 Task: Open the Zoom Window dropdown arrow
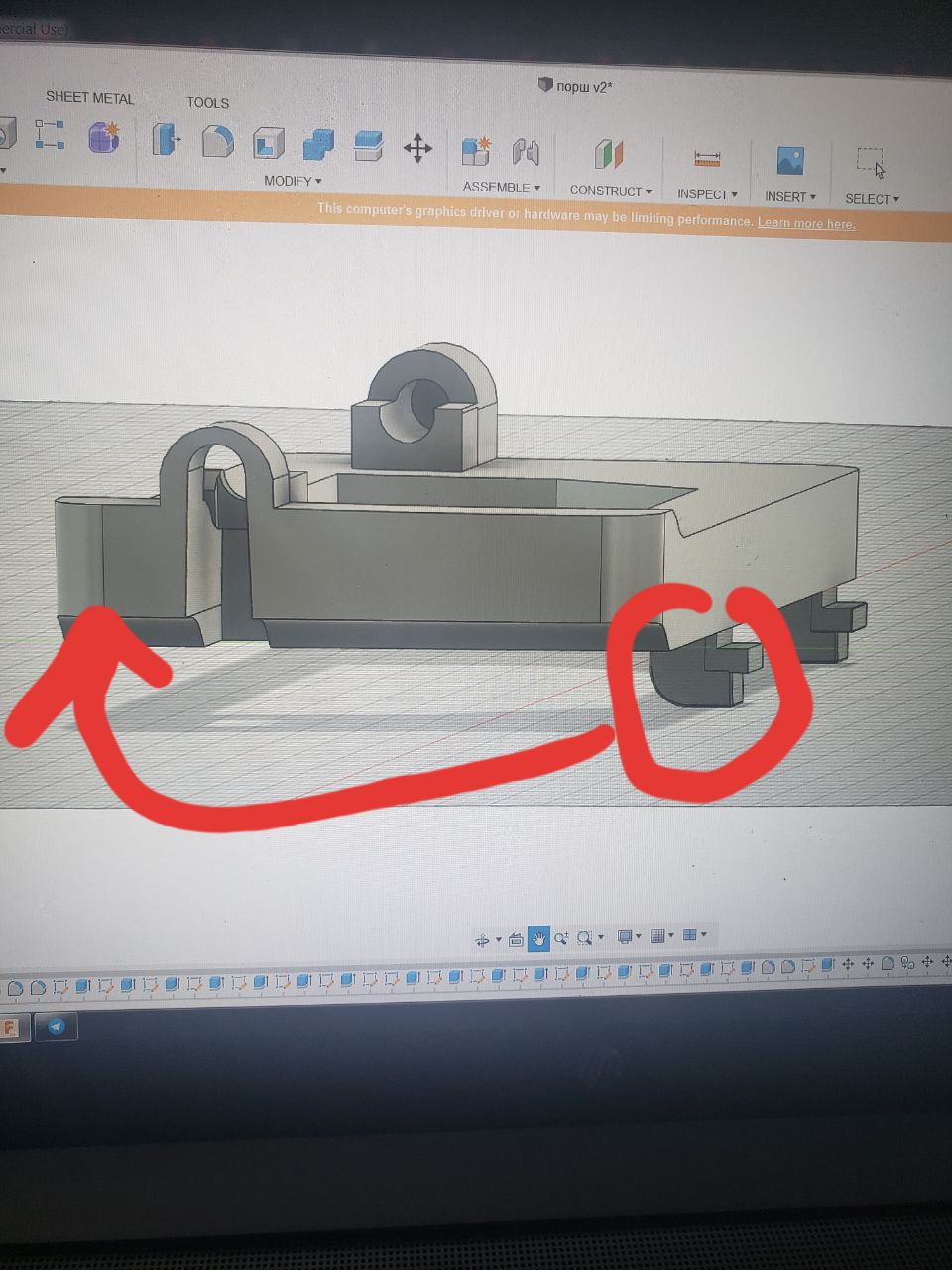pos(601,937)
